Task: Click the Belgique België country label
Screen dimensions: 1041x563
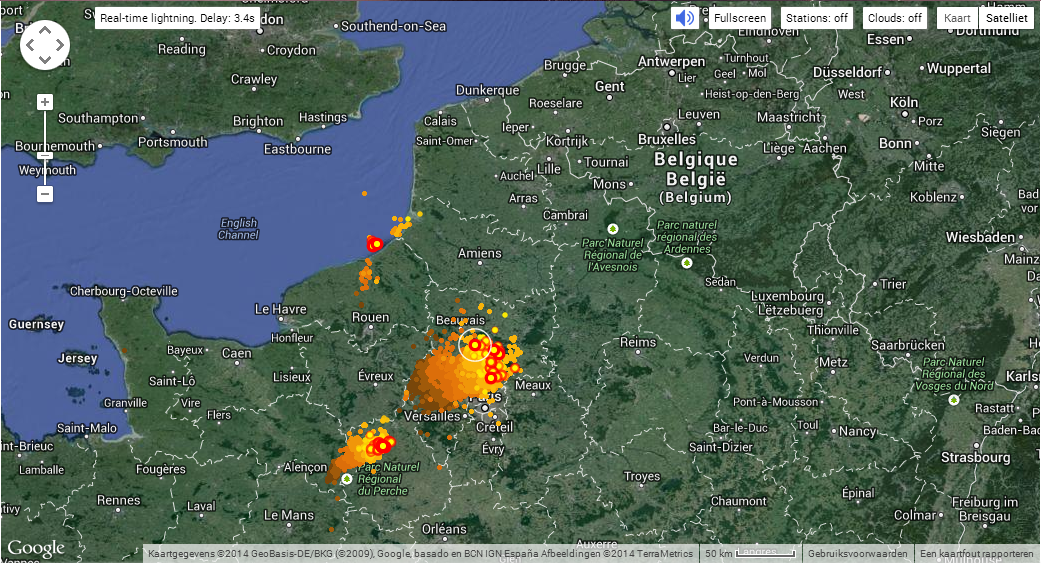Action: point(696,177)
